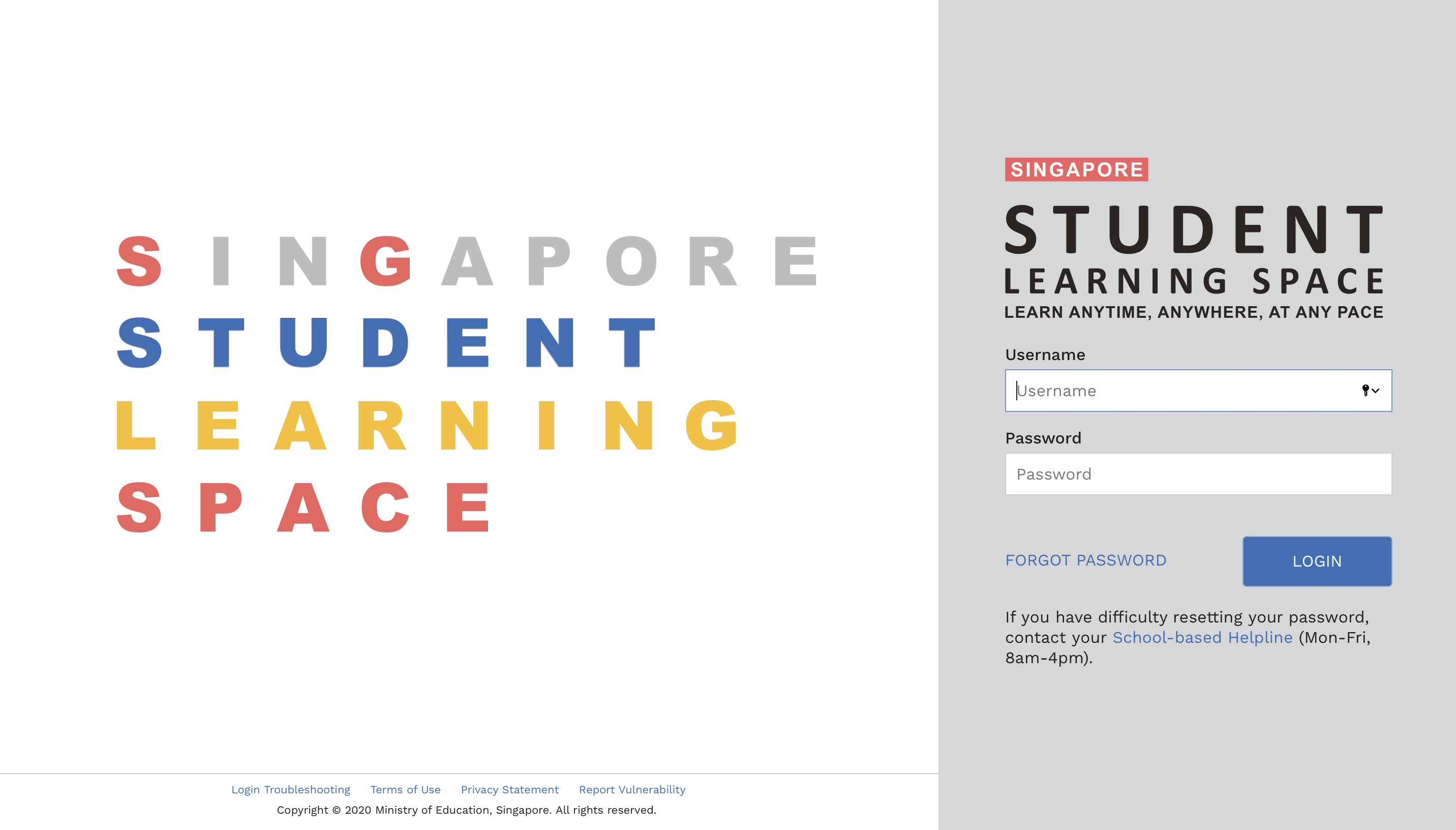Open the password manager key icon in Username field
The image size is (1456, 830).
click(x=1370, y=391)
